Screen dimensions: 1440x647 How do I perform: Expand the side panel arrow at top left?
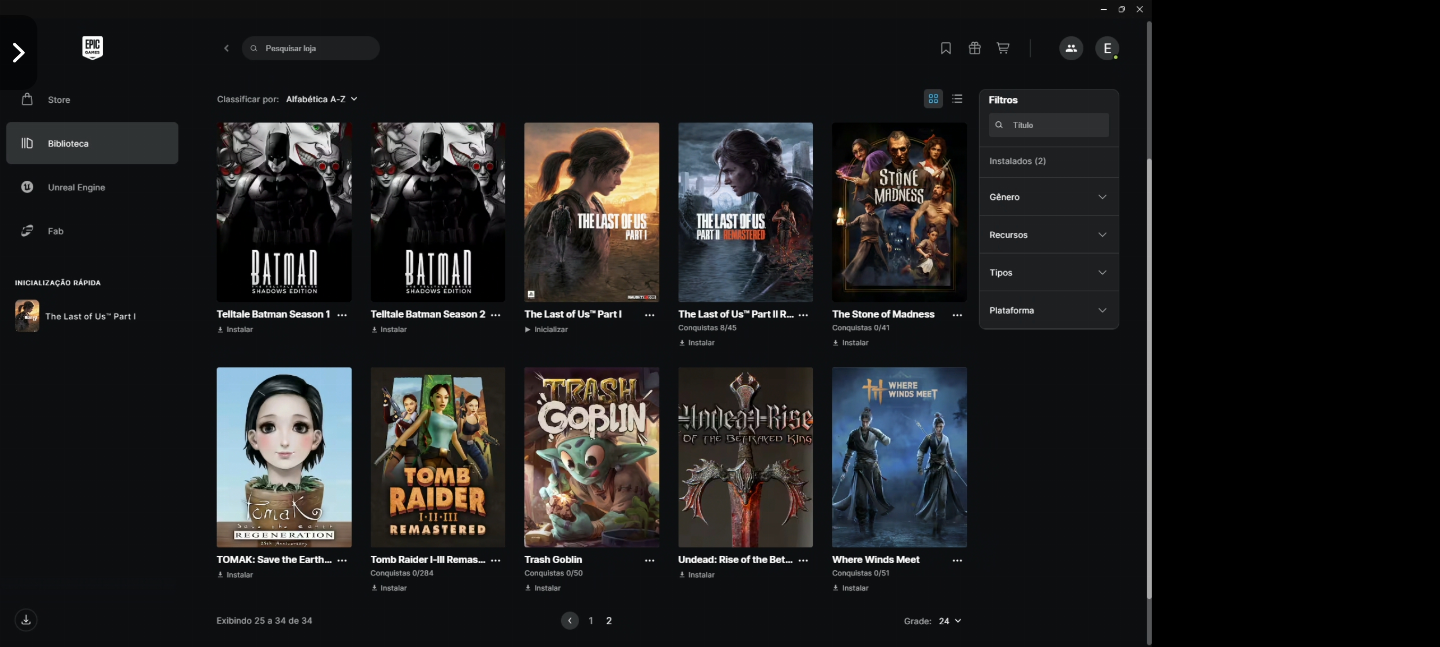(x=18, y=53)
